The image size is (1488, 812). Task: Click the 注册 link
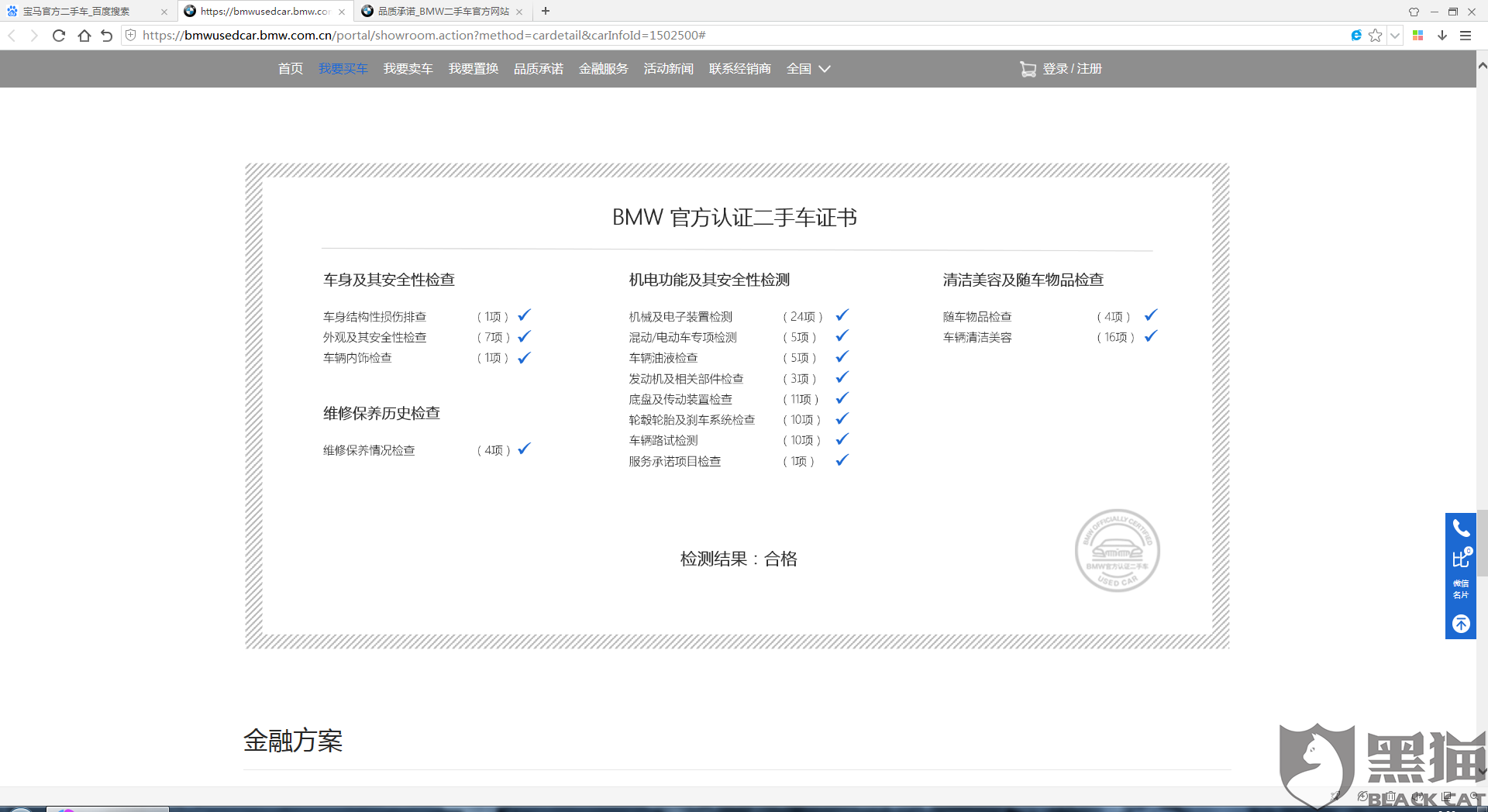1089,69
